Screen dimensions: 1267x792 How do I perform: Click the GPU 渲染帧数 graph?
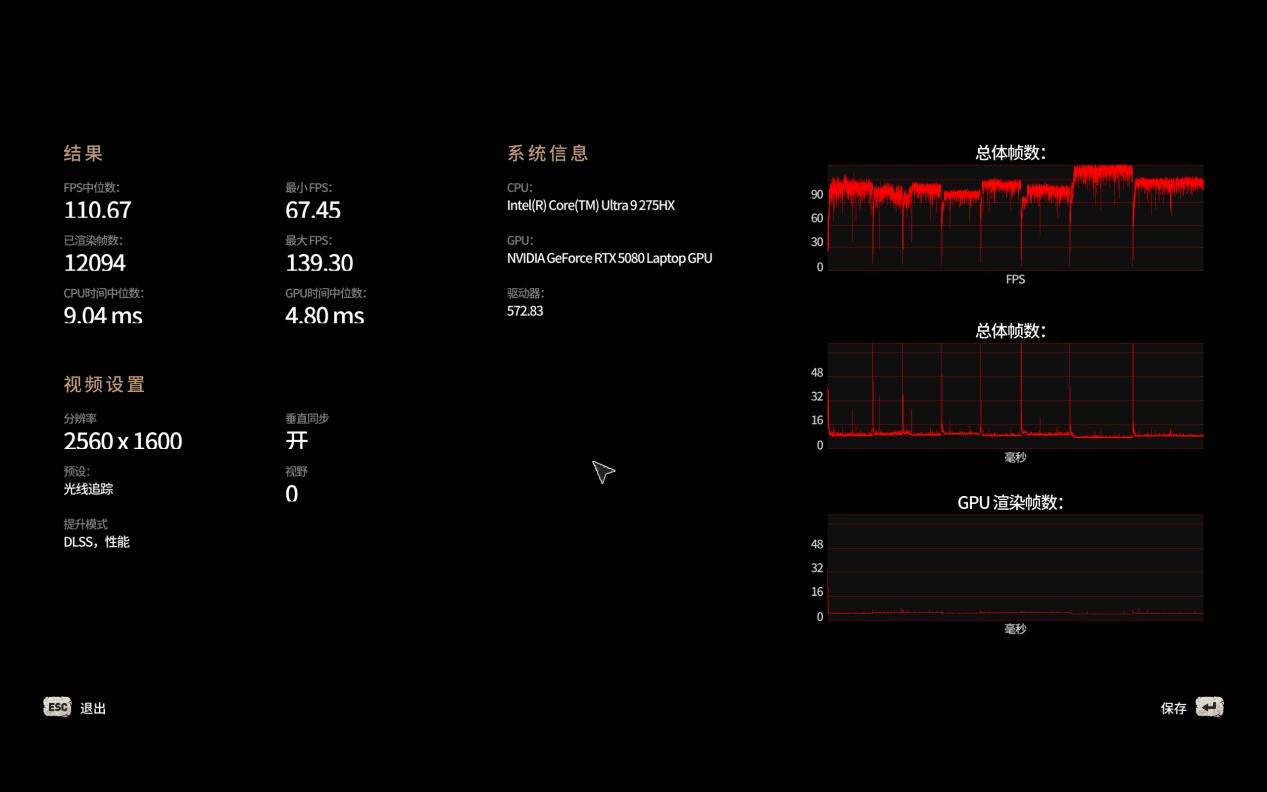pyautogui.click(x=1015, y=567)
